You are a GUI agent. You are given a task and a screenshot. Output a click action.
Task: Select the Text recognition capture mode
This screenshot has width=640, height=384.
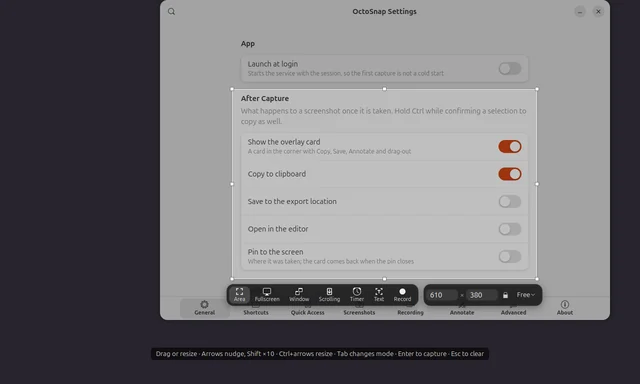(379, 295)
